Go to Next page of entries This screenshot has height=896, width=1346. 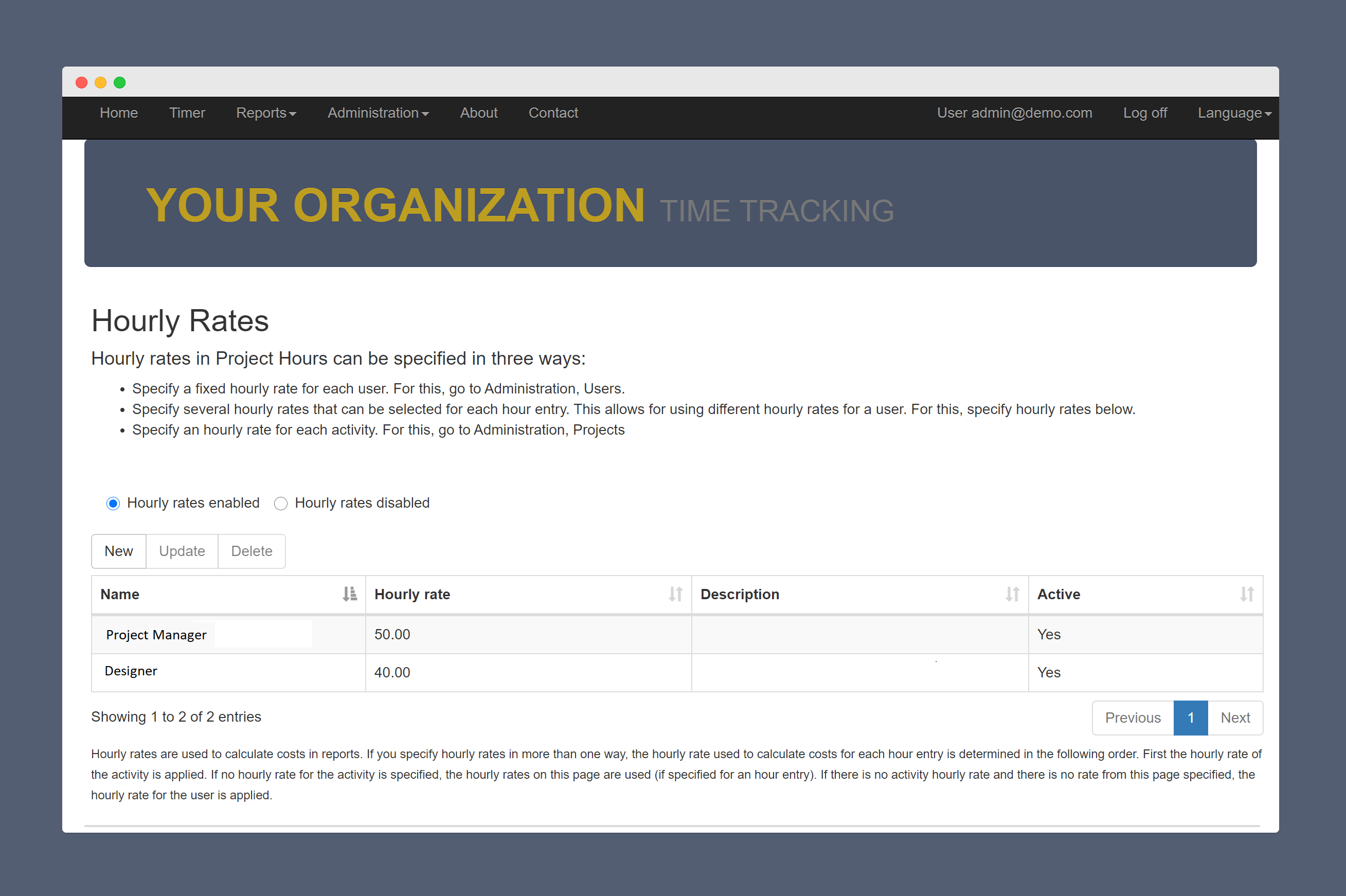[1234, 718]
